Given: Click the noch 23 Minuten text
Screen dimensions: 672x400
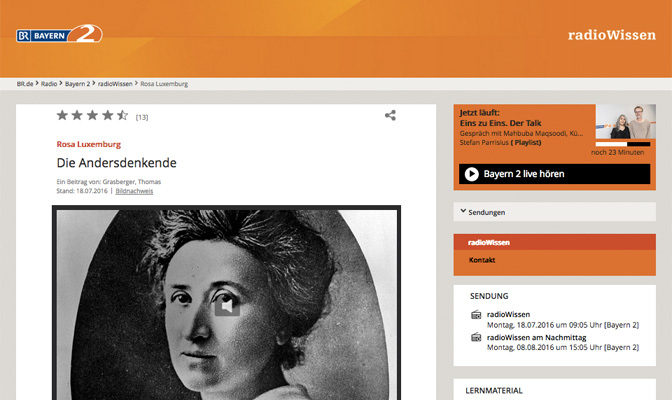Looking at the screenshot, I should pyautogui.click(x=617, y=152).
